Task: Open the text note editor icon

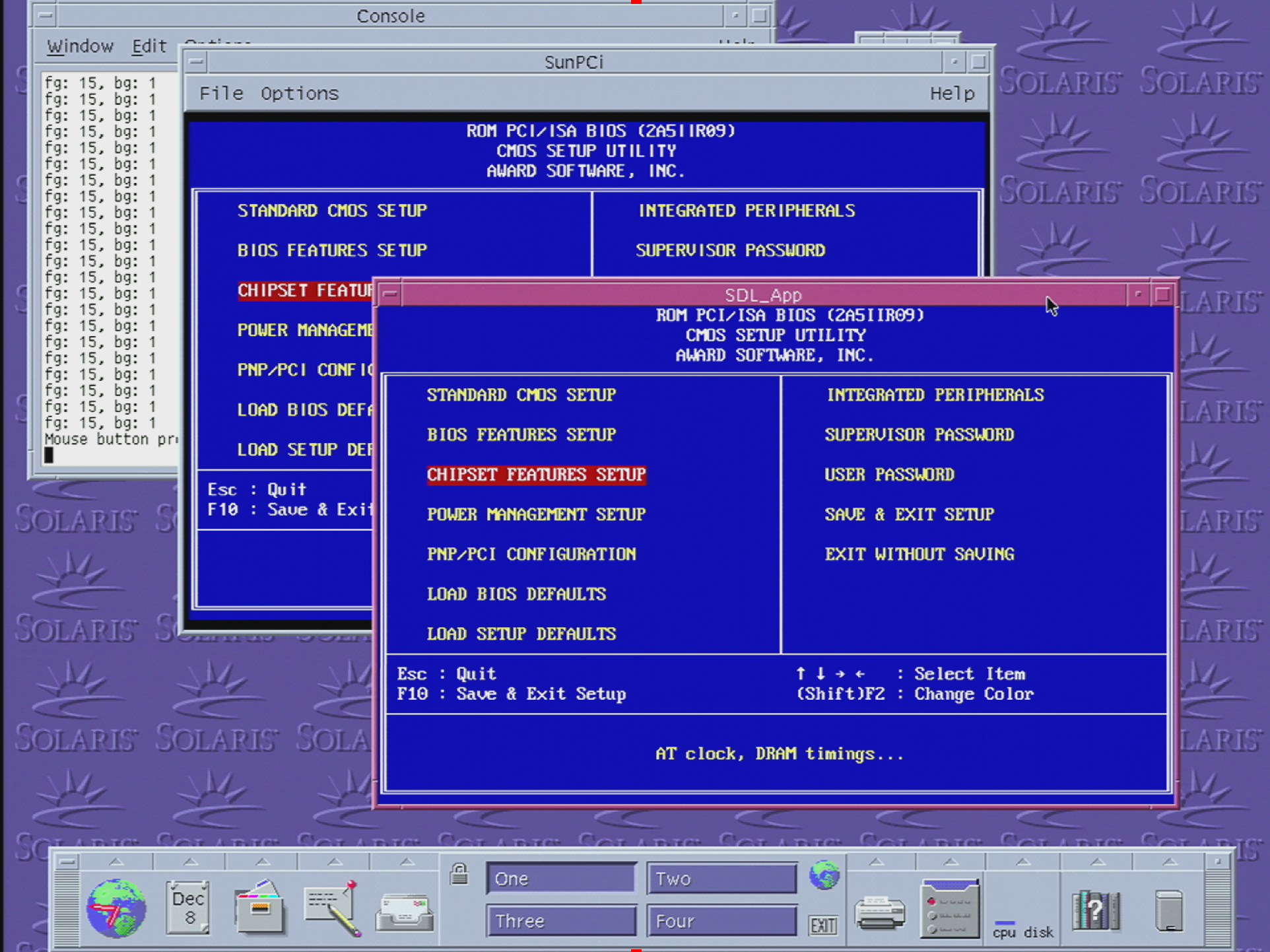Action: pyautogui.click(x=332, y=908)
